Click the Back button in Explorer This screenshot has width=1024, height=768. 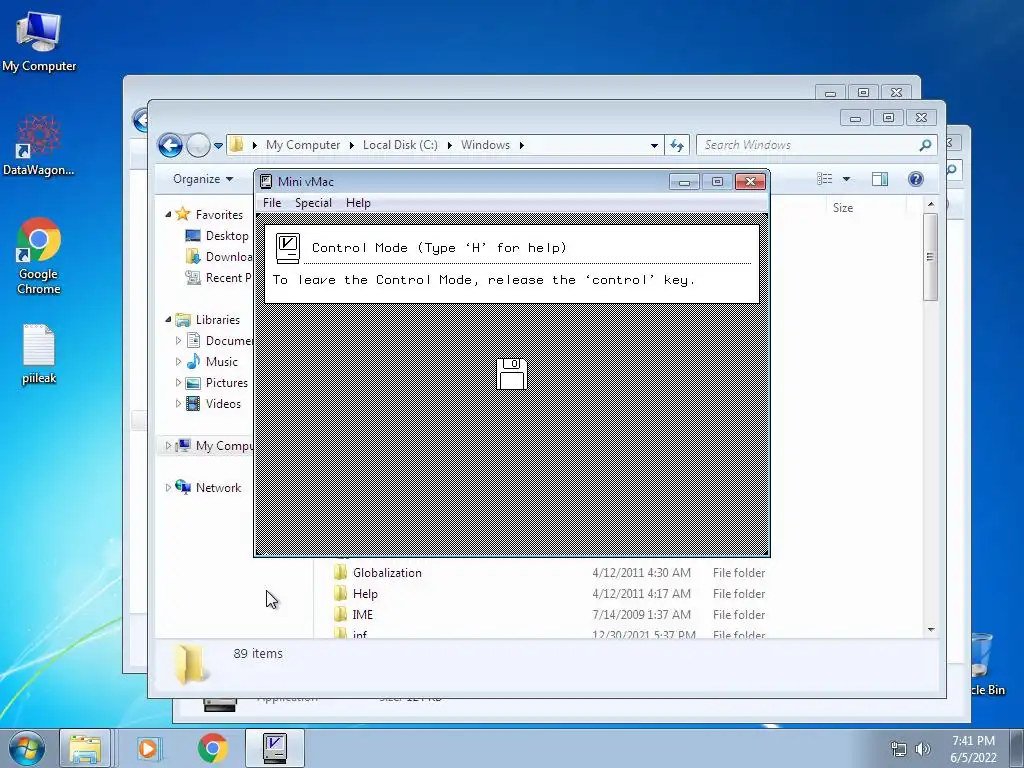[x=170, y=145]
